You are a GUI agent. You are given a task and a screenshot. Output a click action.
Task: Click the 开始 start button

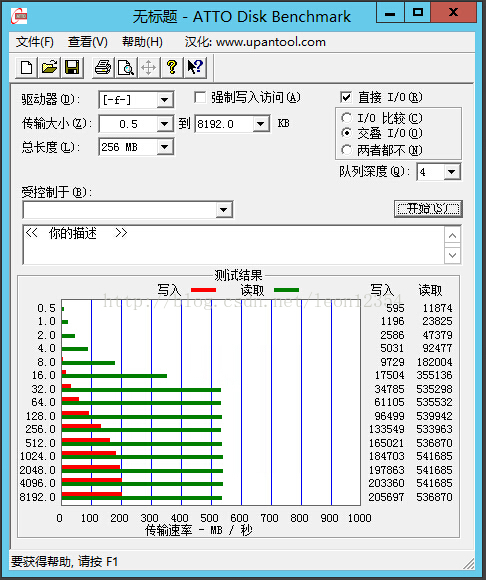pyautogui.click(x=428, y=209)
